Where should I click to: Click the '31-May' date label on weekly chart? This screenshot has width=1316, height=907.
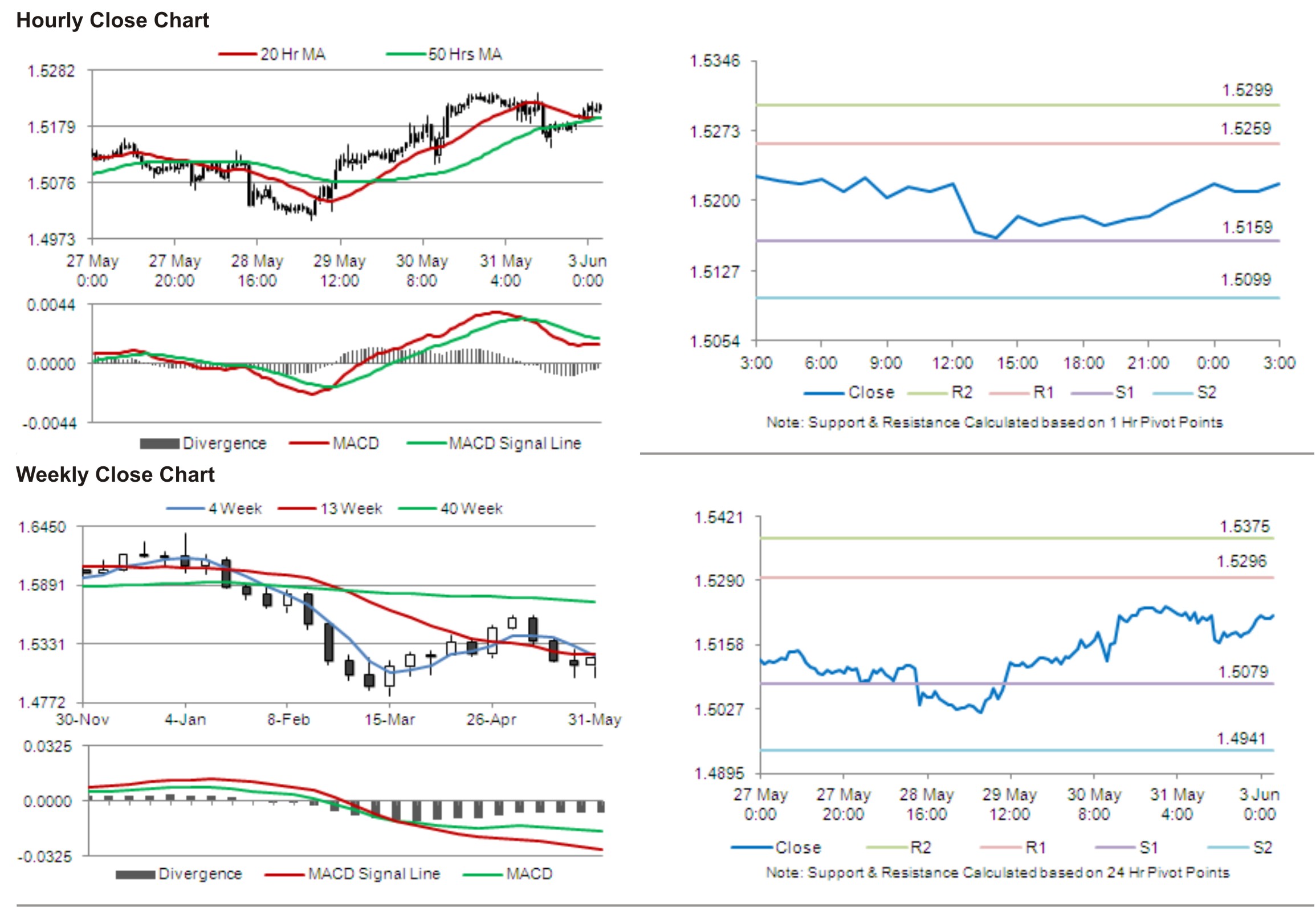click(594, 719)
